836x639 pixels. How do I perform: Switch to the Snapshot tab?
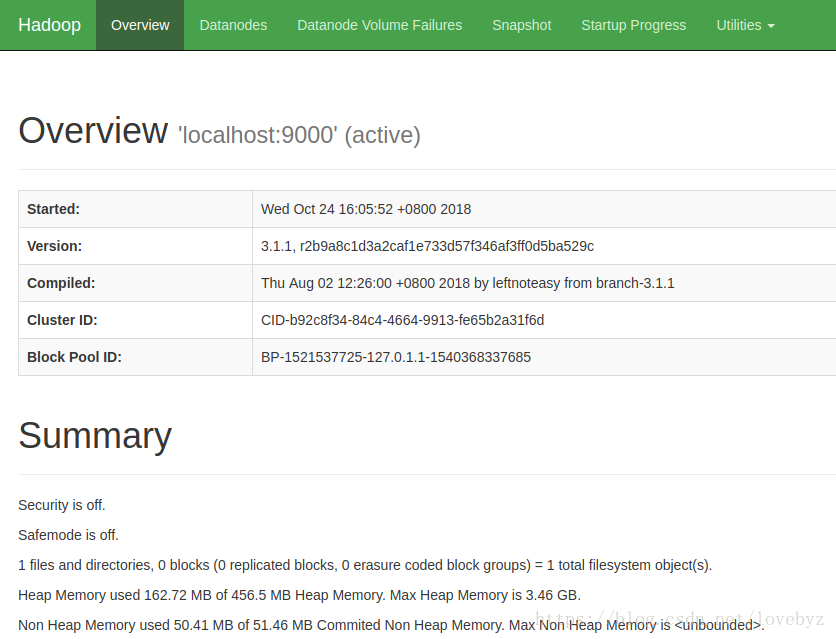point(521,25)
